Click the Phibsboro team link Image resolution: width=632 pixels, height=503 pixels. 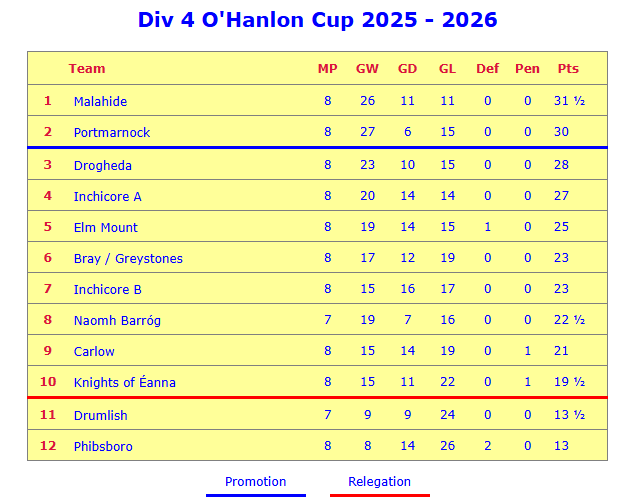click(x=102, y=446)
